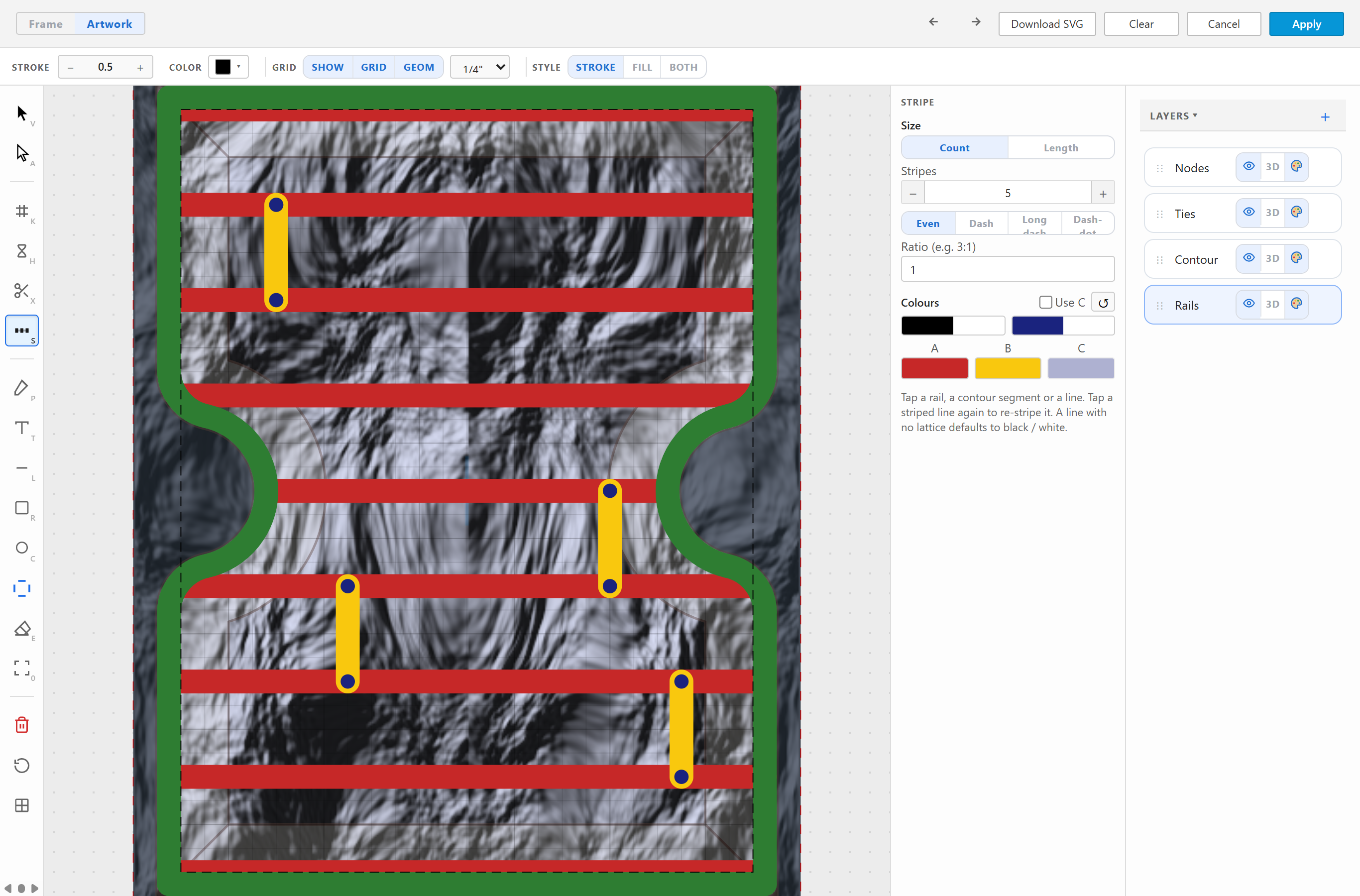
Task: Hide the Nodes layer with eye icon
Action: tap(1249, 166)
